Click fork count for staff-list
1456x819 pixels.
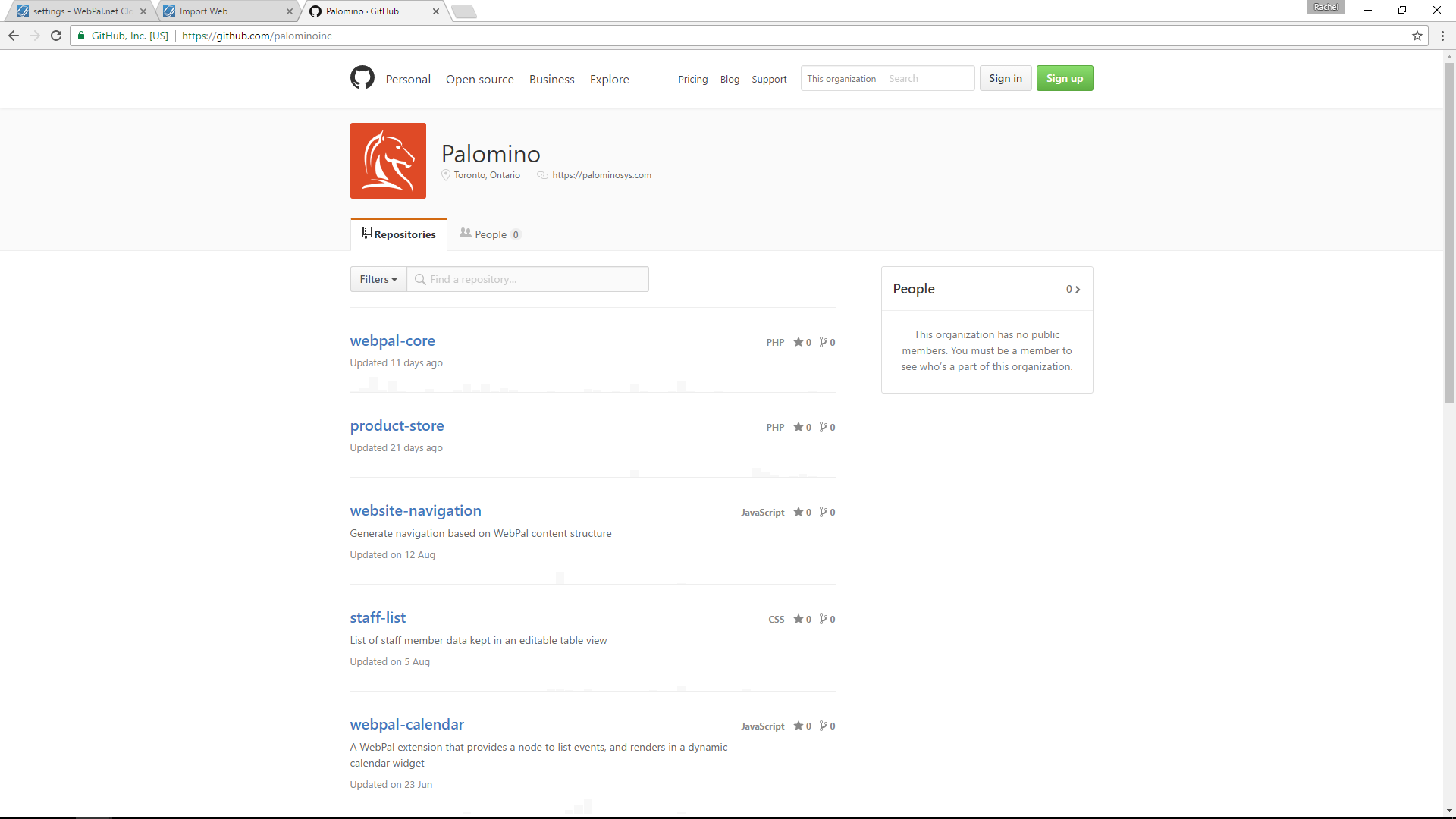click(827, 620)
